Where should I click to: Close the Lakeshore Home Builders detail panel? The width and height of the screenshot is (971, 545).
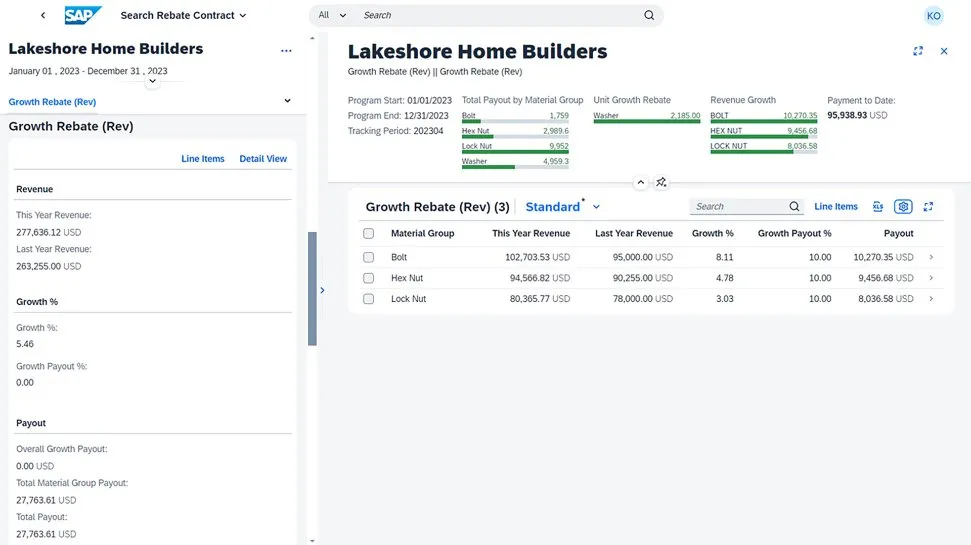[x=944, y=51]
